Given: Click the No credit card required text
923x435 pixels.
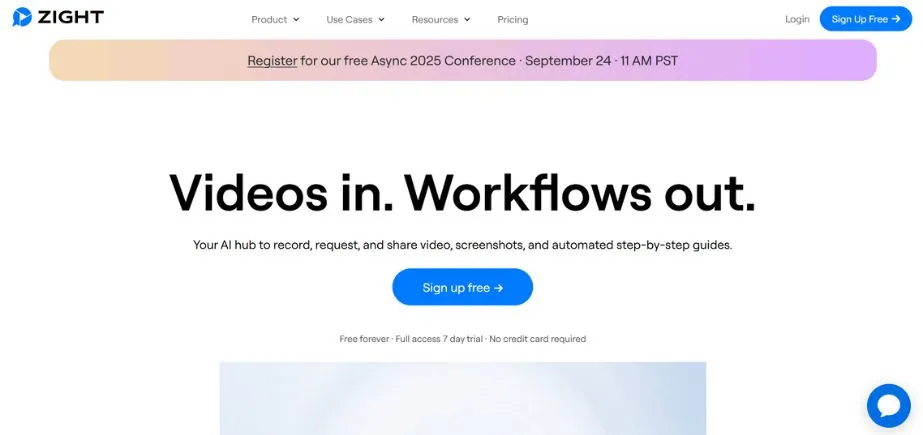Looking at the screenshot, I should [x=538, y=339].
